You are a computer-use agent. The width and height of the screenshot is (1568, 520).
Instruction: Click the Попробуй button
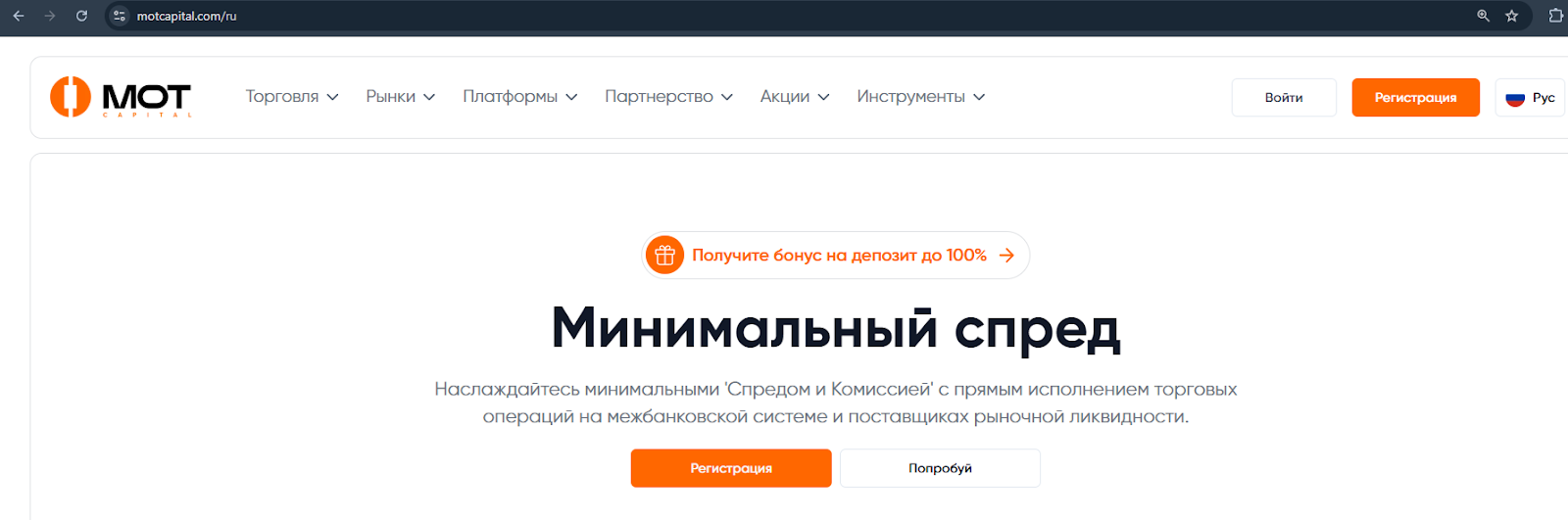click(x=940, y=468)
